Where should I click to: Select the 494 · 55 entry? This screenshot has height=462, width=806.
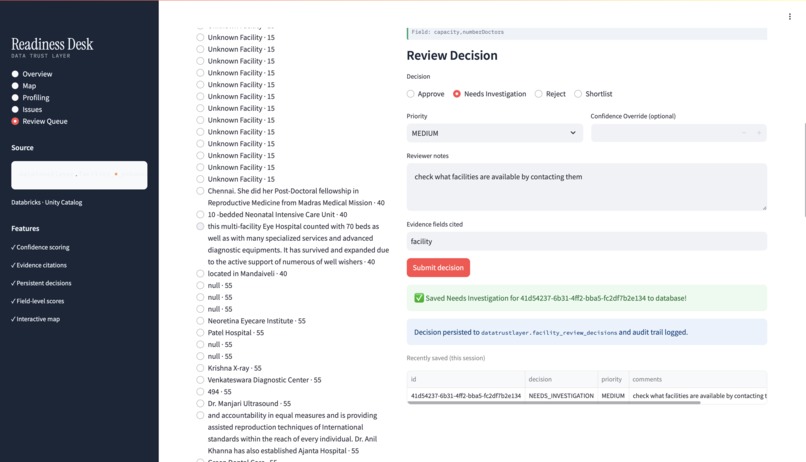click(214, 392)
